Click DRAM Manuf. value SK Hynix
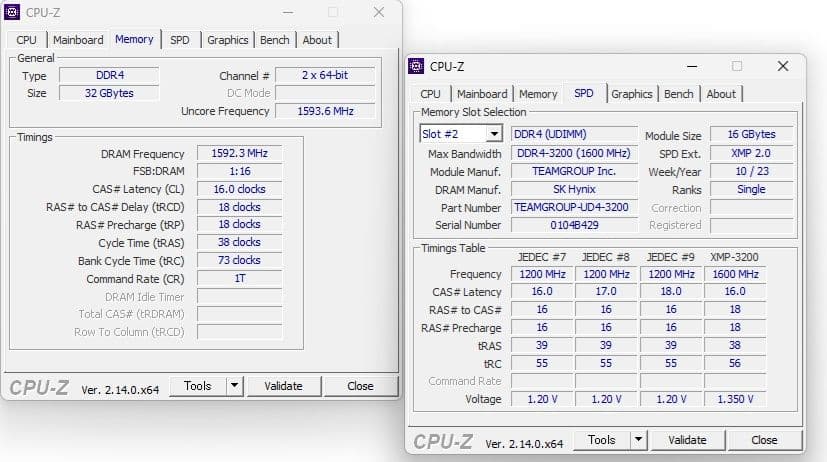The image size is (827, 462). coord(574,189)
